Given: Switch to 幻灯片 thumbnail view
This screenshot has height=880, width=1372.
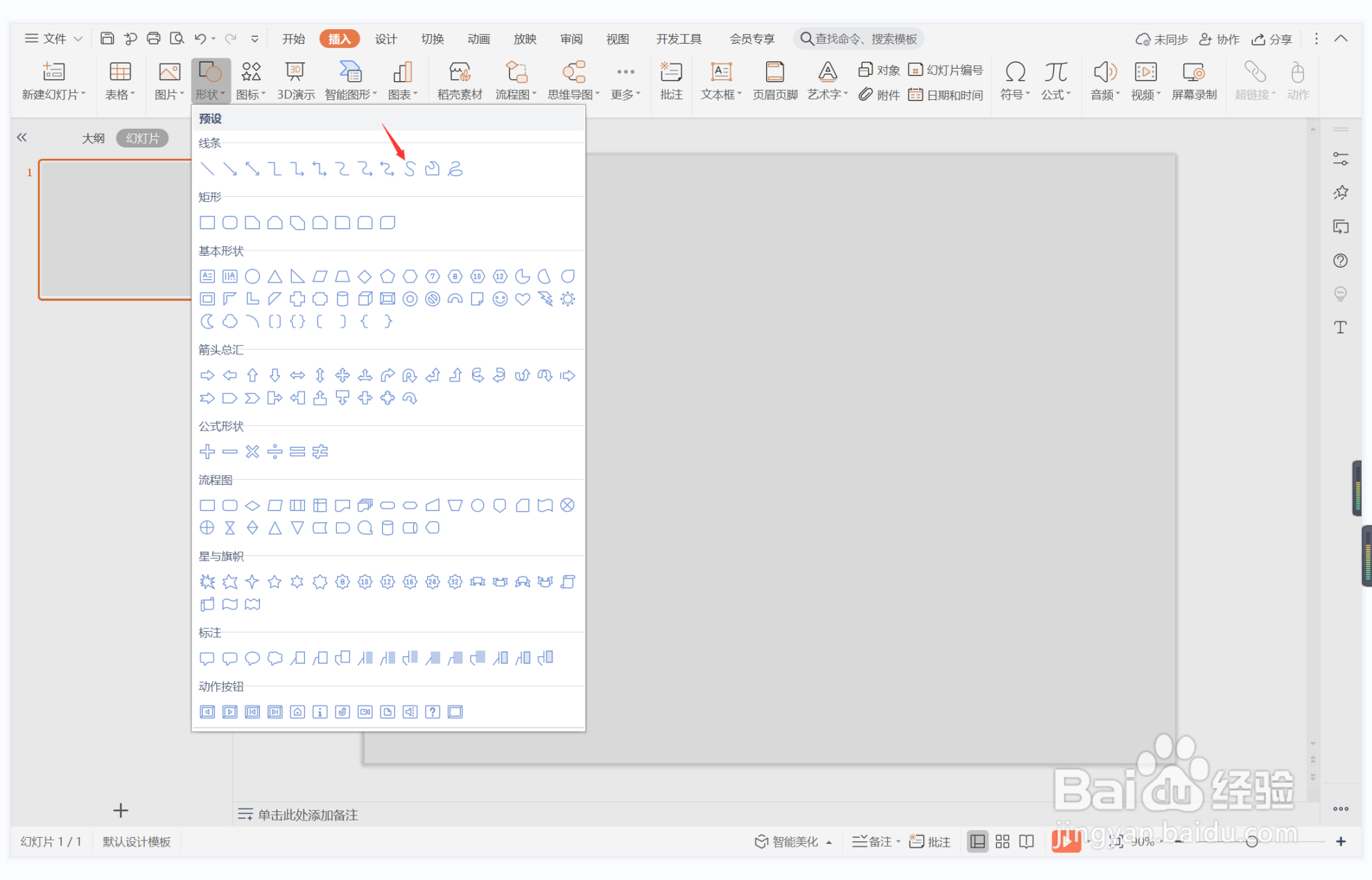Looking at the screenshot, I should 142,138.
